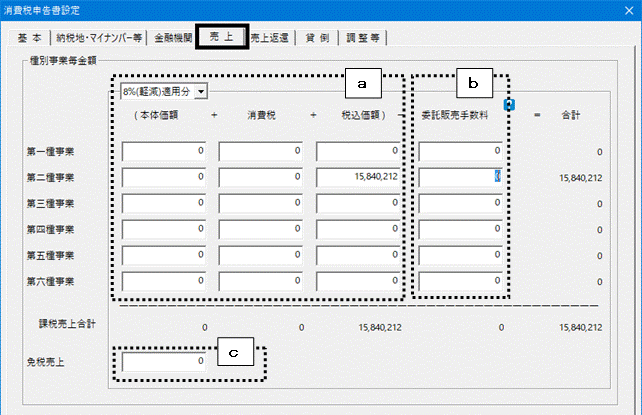Click the 第三種事業 消費税 field

[260, 203]
